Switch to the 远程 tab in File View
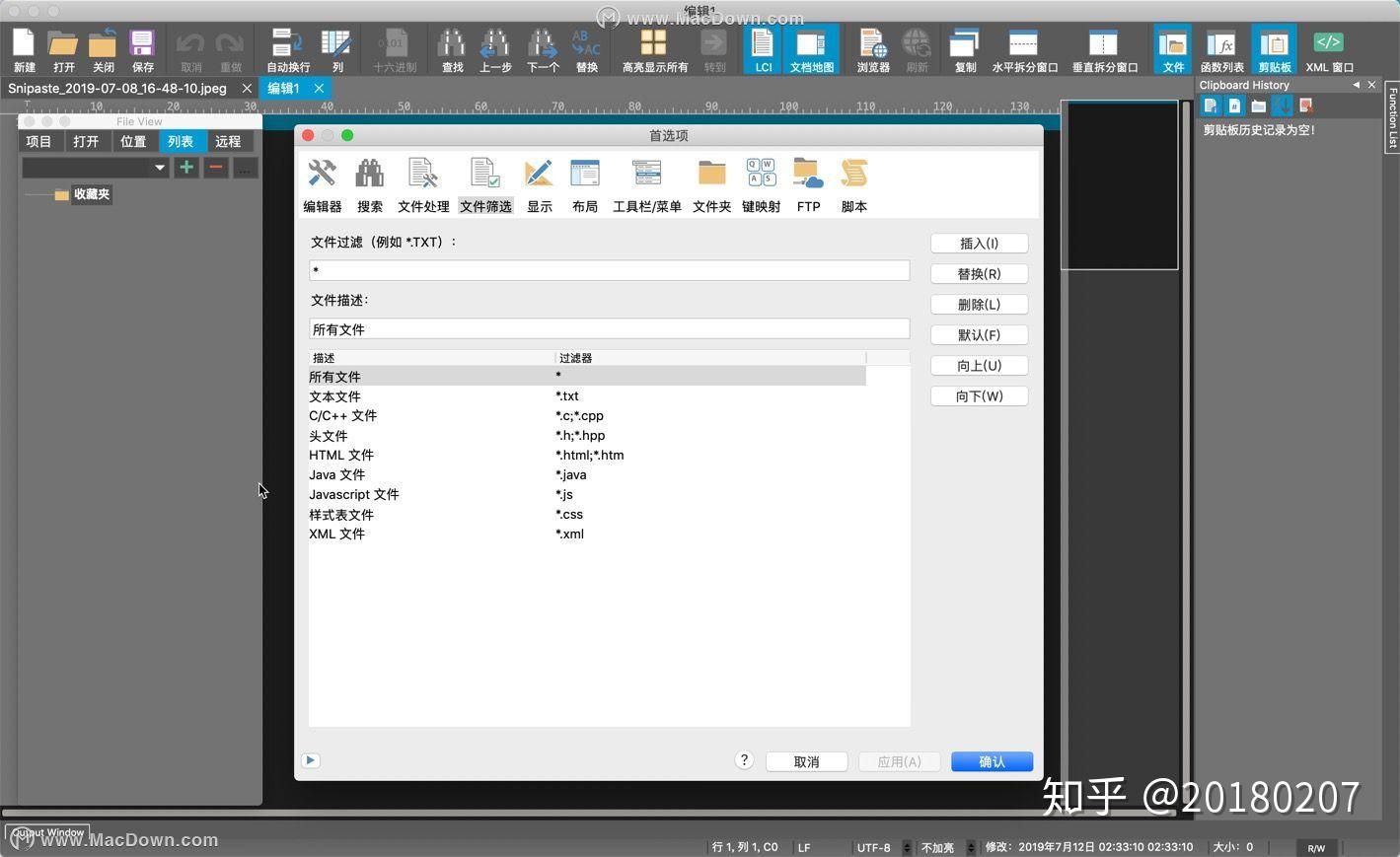 [227, 141]
